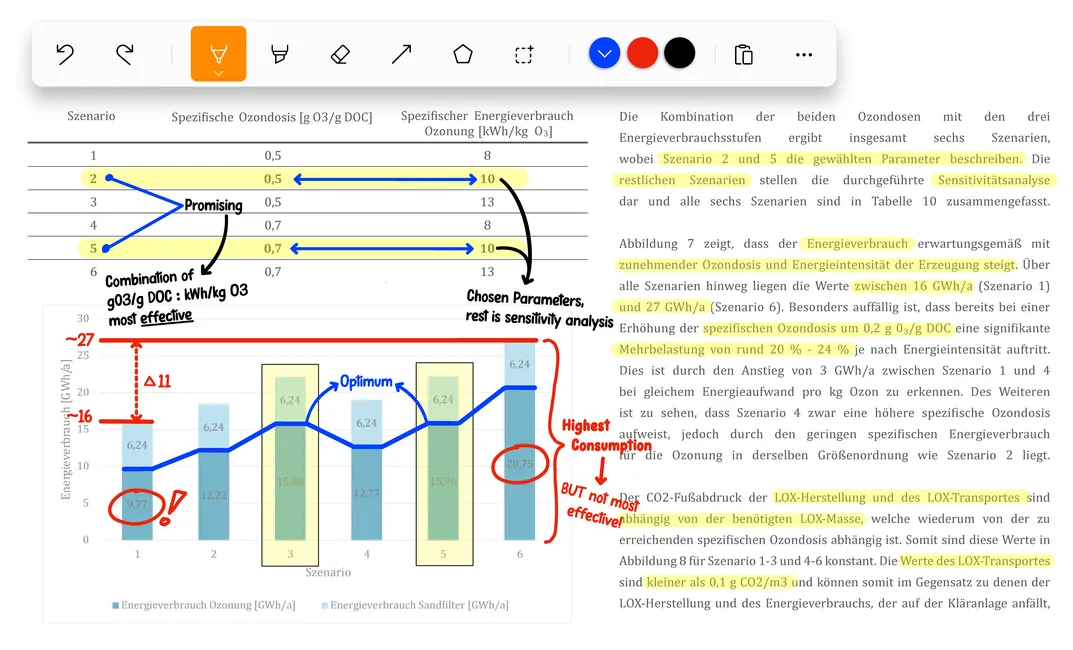This screenshot has height=650, width=1073.
Task: Undo the last annotation stroke
Action: 65,54
